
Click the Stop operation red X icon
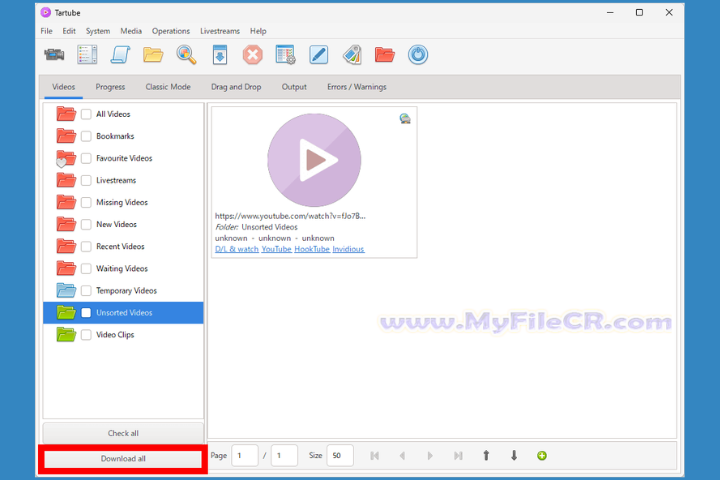tap(253, 55)
